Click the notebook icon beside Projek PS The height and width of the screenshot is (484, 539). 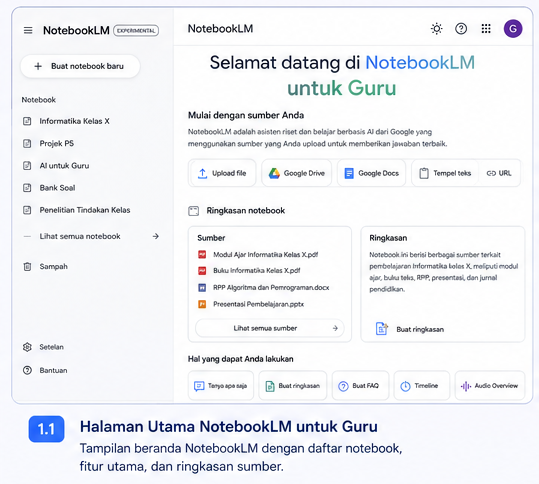[27, 143]
